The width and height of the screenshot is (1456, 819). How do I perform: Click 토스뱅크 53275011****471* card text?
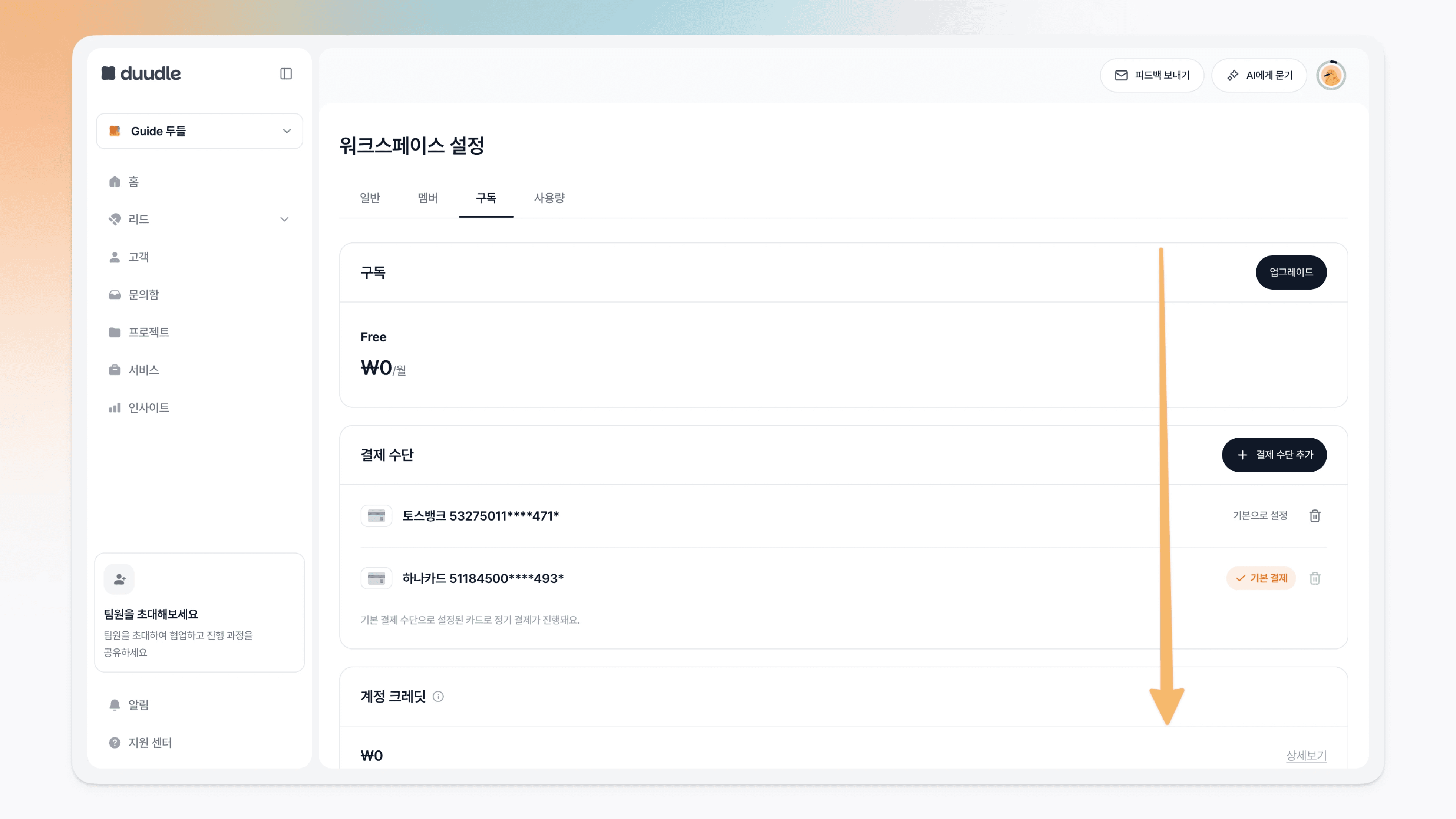coord(480,516)
